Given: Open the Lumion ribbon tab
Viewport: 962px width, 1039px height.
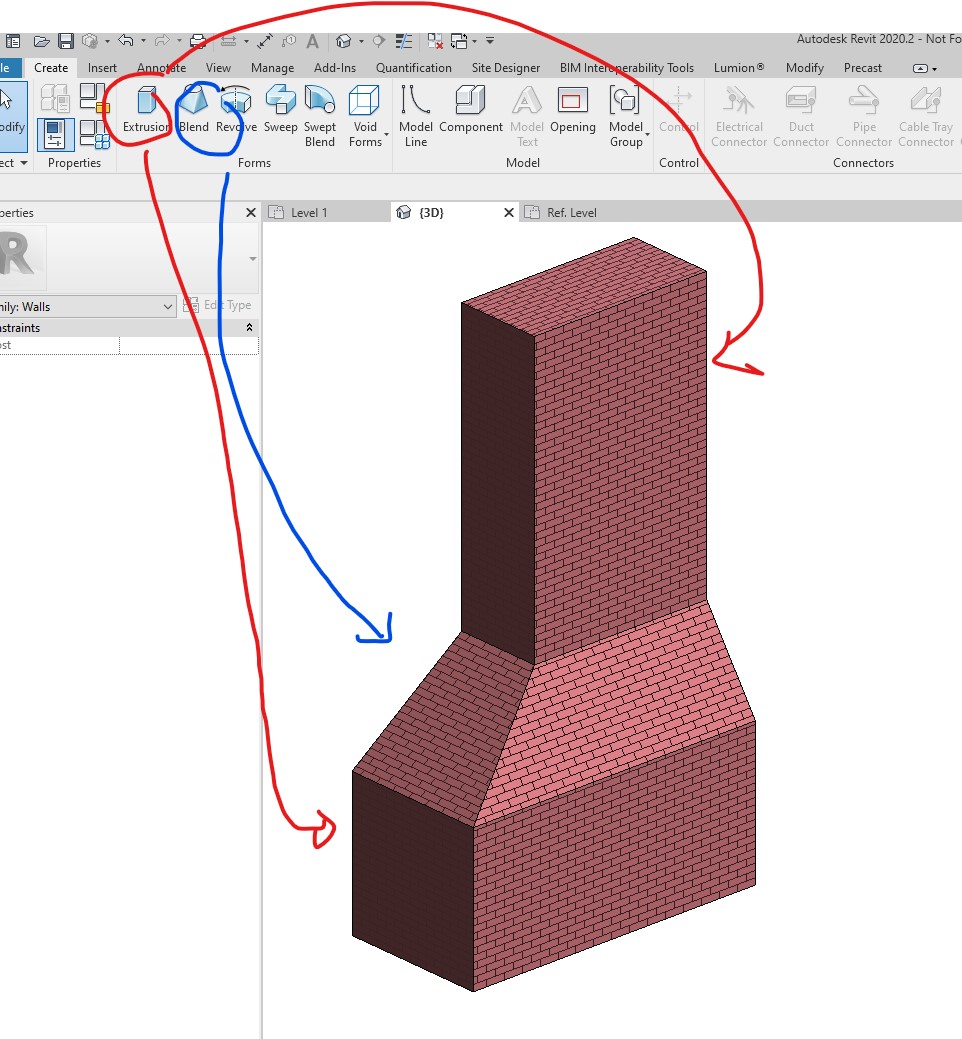Looking at the screenshot, I should point(739,68).
